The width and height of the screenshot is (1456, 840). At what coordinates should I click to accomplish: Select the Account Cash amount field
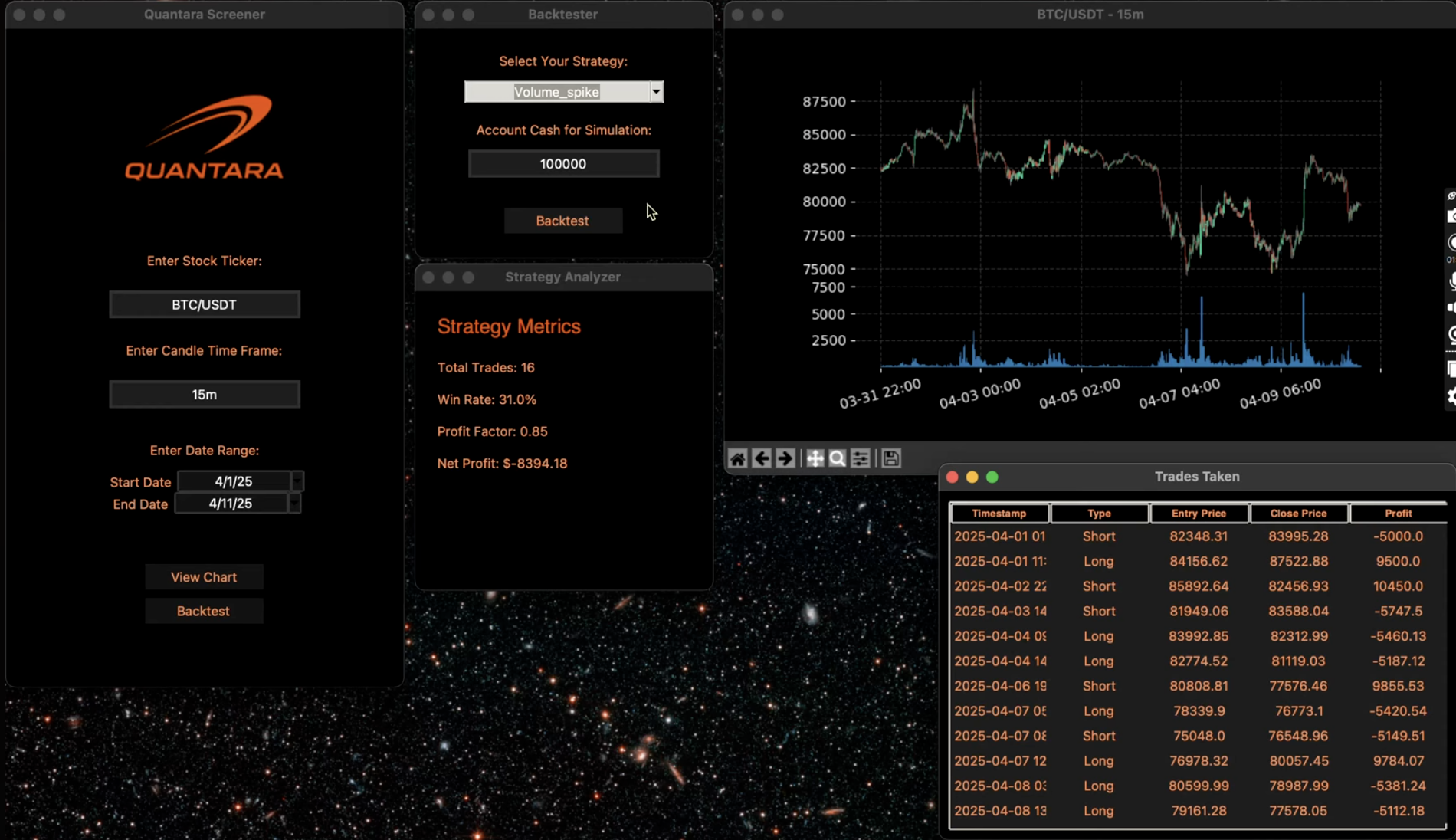(x=563, y=163)
